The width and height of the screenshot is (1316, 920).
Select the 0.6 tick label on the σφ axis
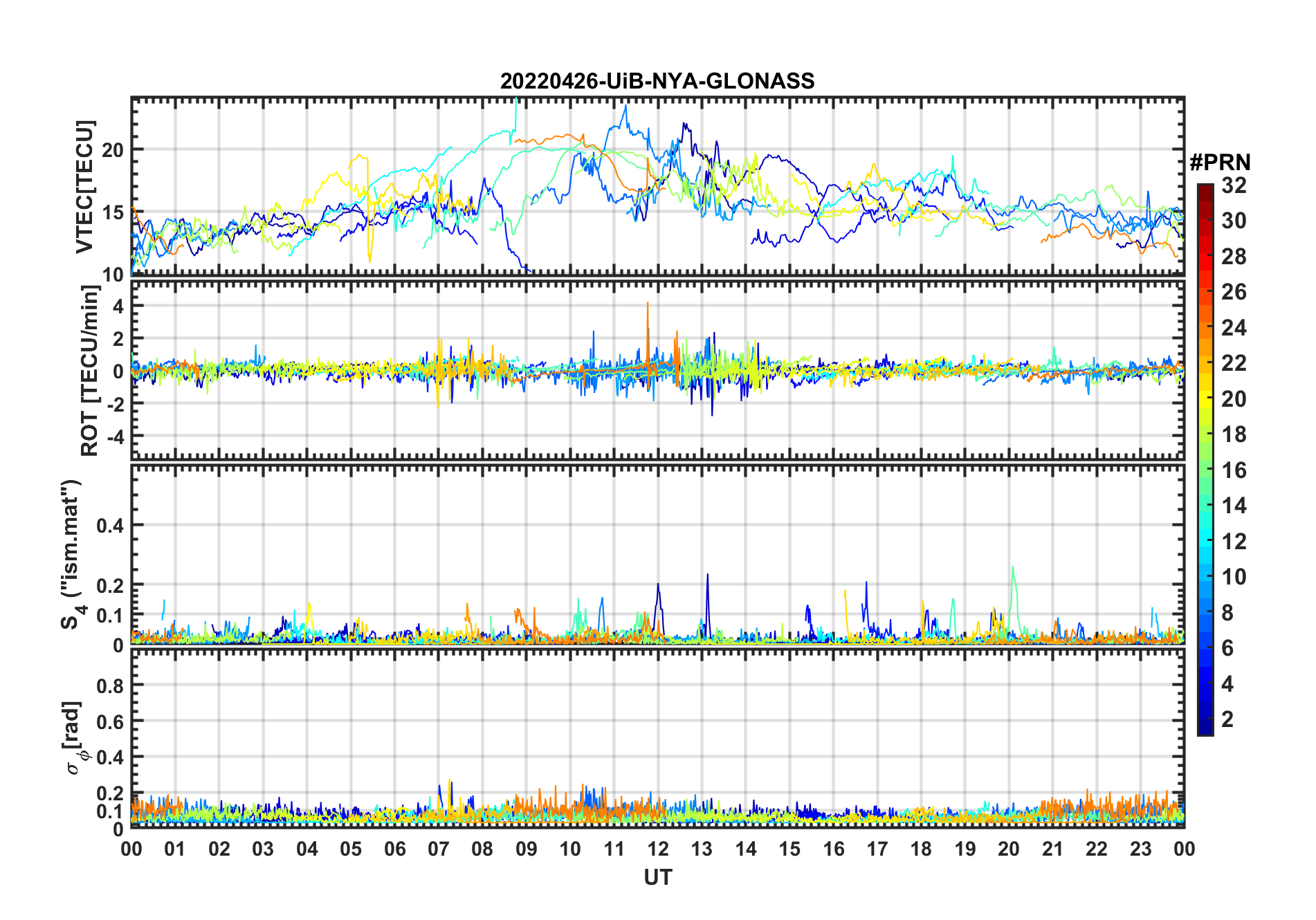(x=111, y=721)
